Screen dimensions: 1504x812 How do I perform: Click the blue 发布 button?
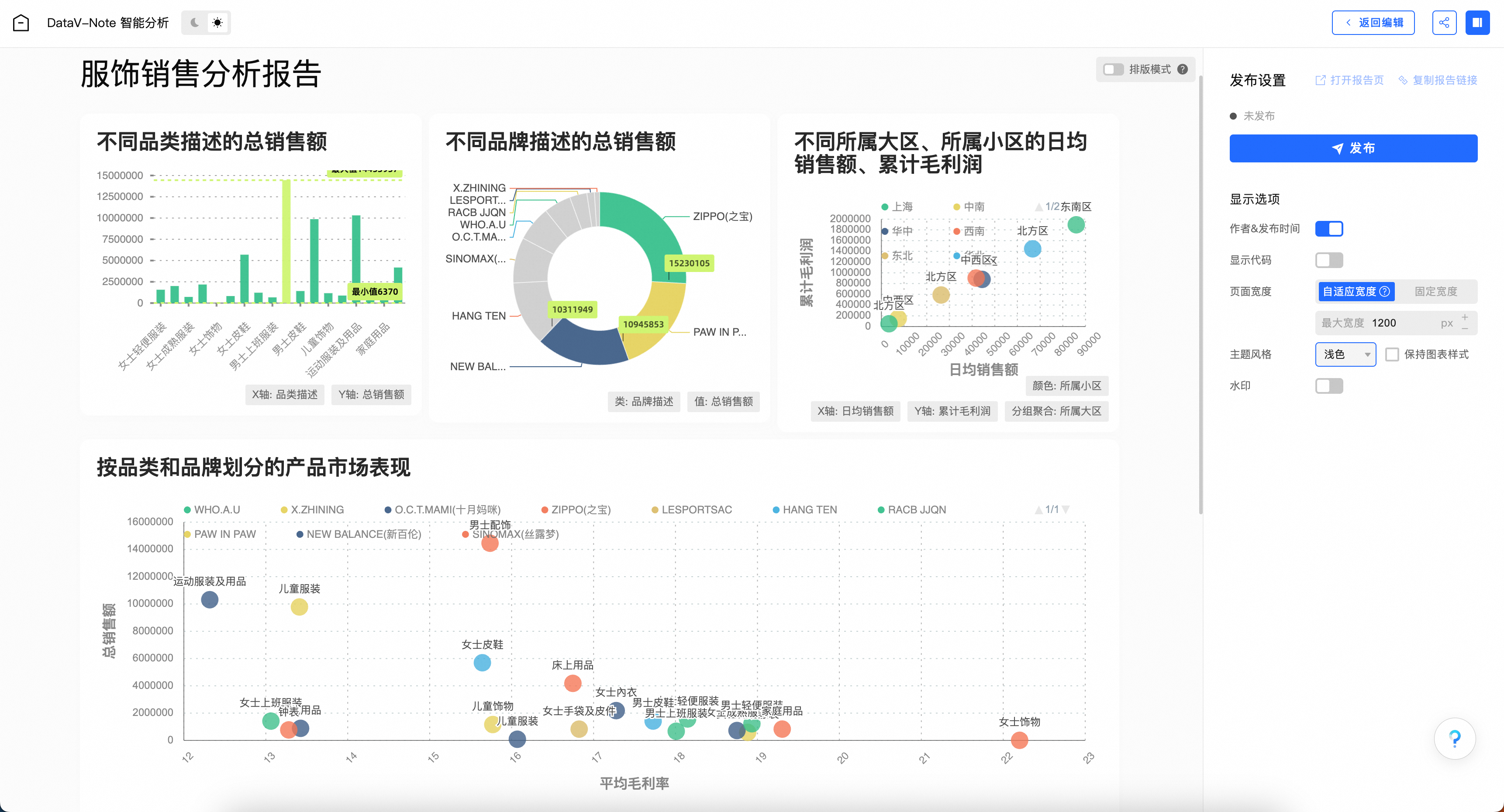1353,148
